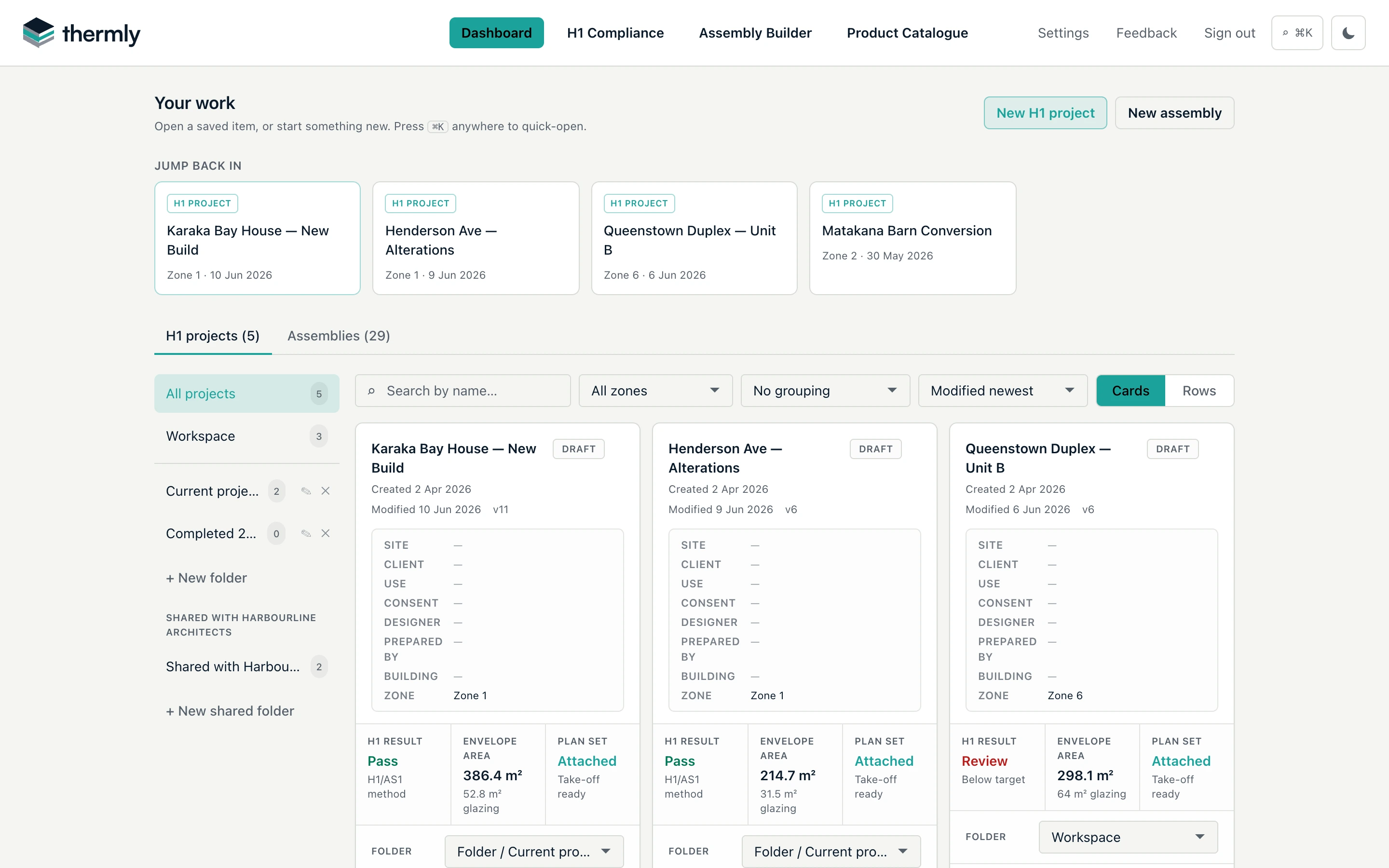This screenshot has height=868, width=1389.
Task: Toggle dark mode moon icon
Action: pyautogui.click(x=1348, y=33)
